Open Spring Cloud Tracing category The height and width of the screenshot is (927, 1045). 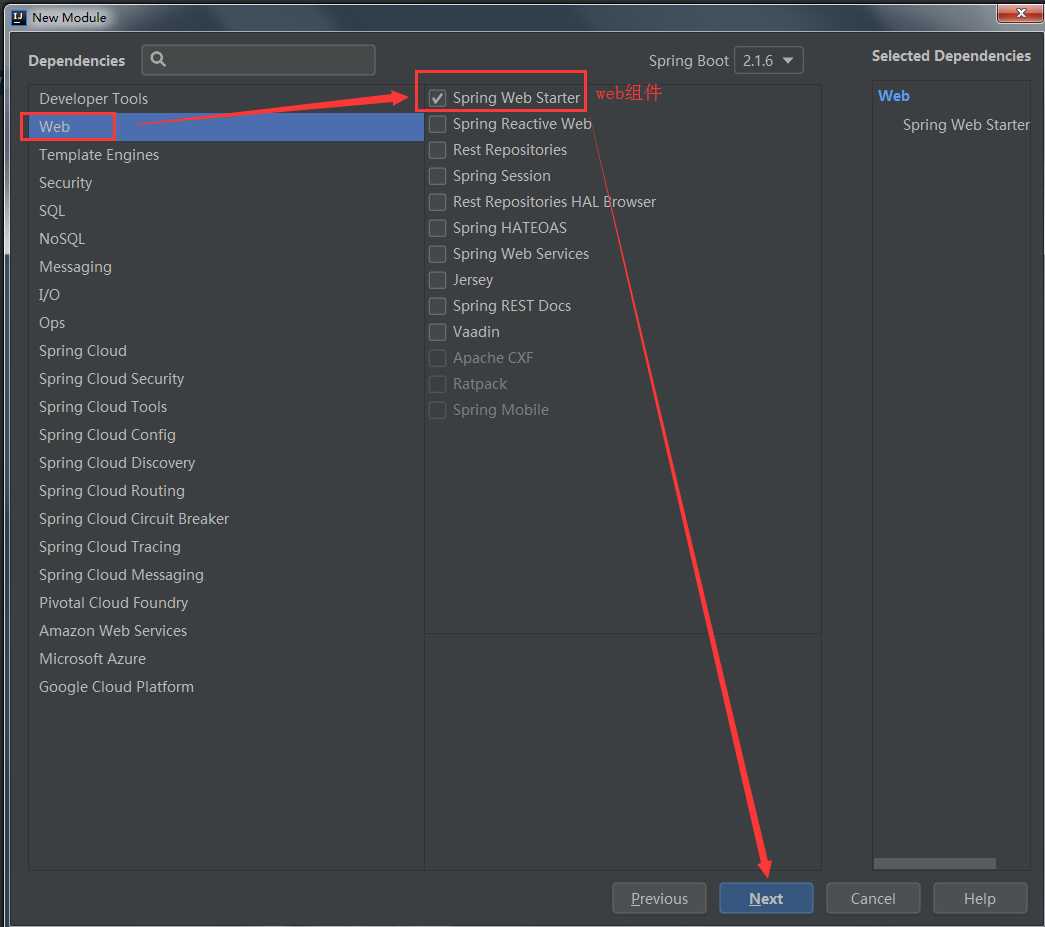226,546
